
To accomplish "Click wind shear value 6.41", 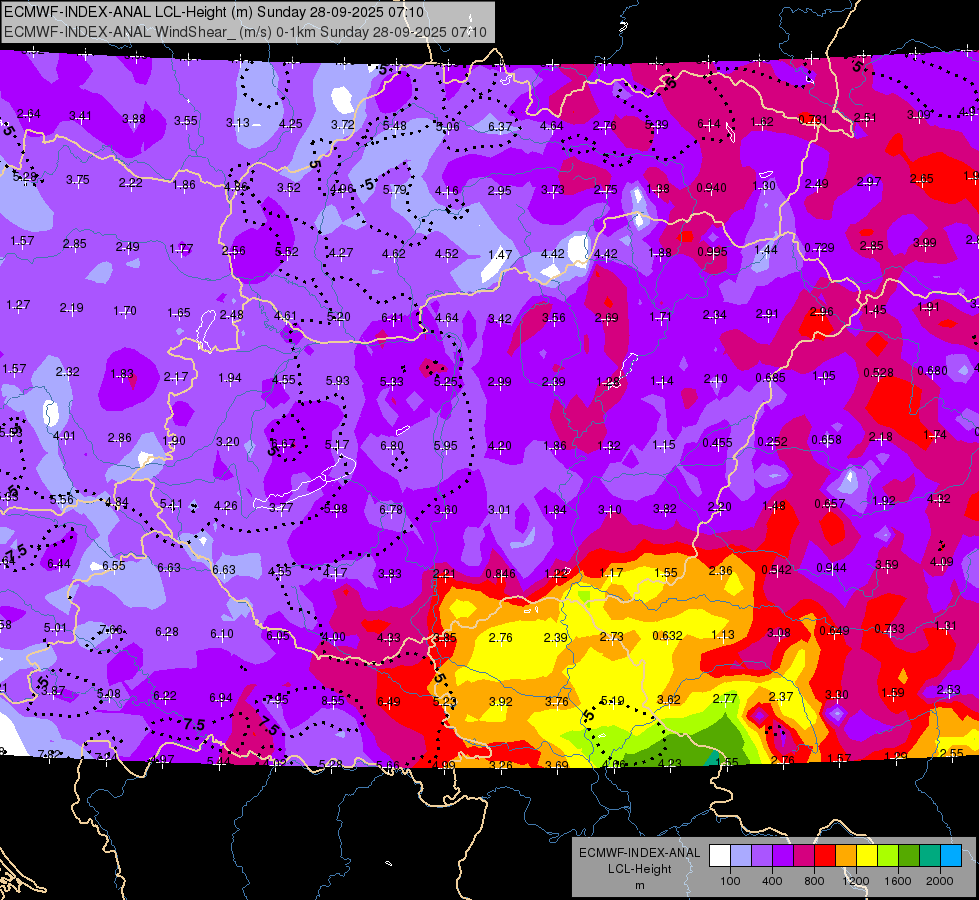I will 392,318.
